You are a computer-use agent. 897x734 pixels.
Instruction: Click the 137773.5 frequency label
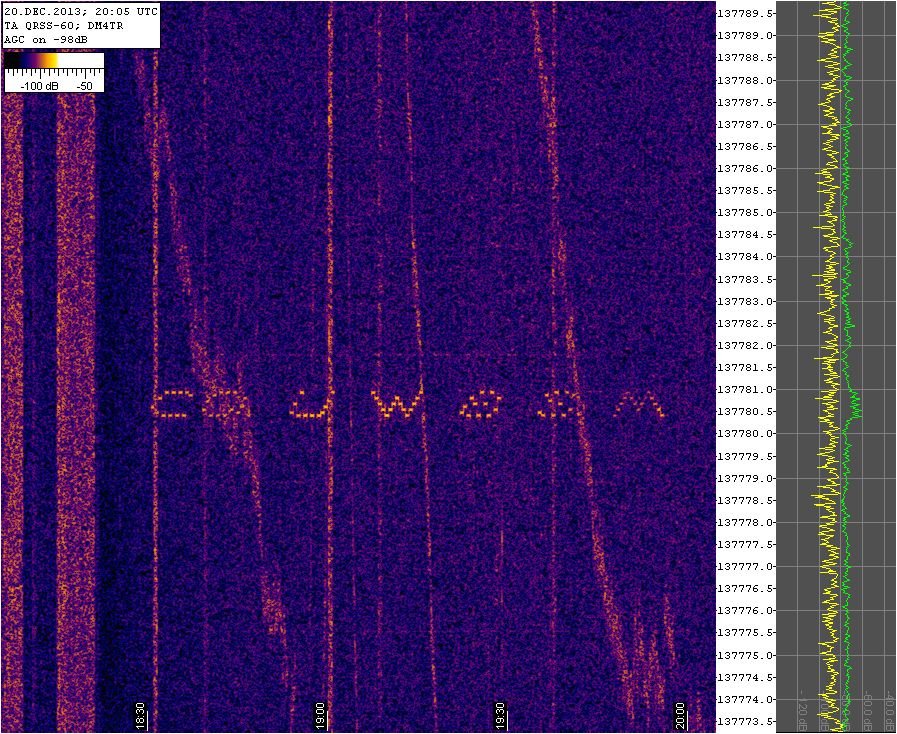tap(746, 721)
